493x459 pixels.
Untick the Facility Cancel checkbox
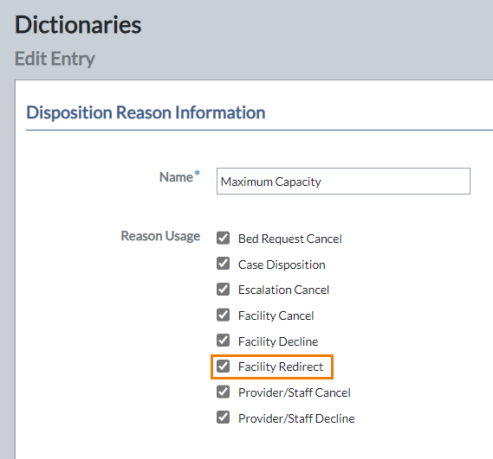(223, 315)
